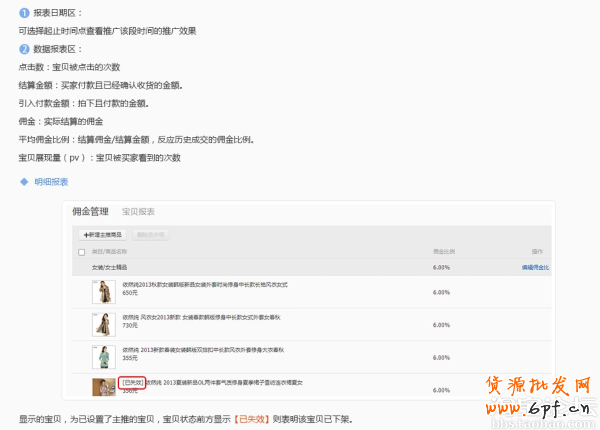This screenshot has width=600, height=430.
Task: Open the fourth product thumbnail marked 已失效
Action: pos(102,386)
